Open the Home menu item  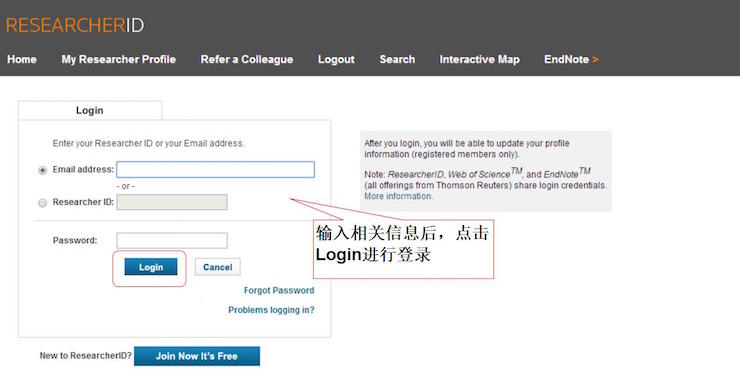coord(22,59)
